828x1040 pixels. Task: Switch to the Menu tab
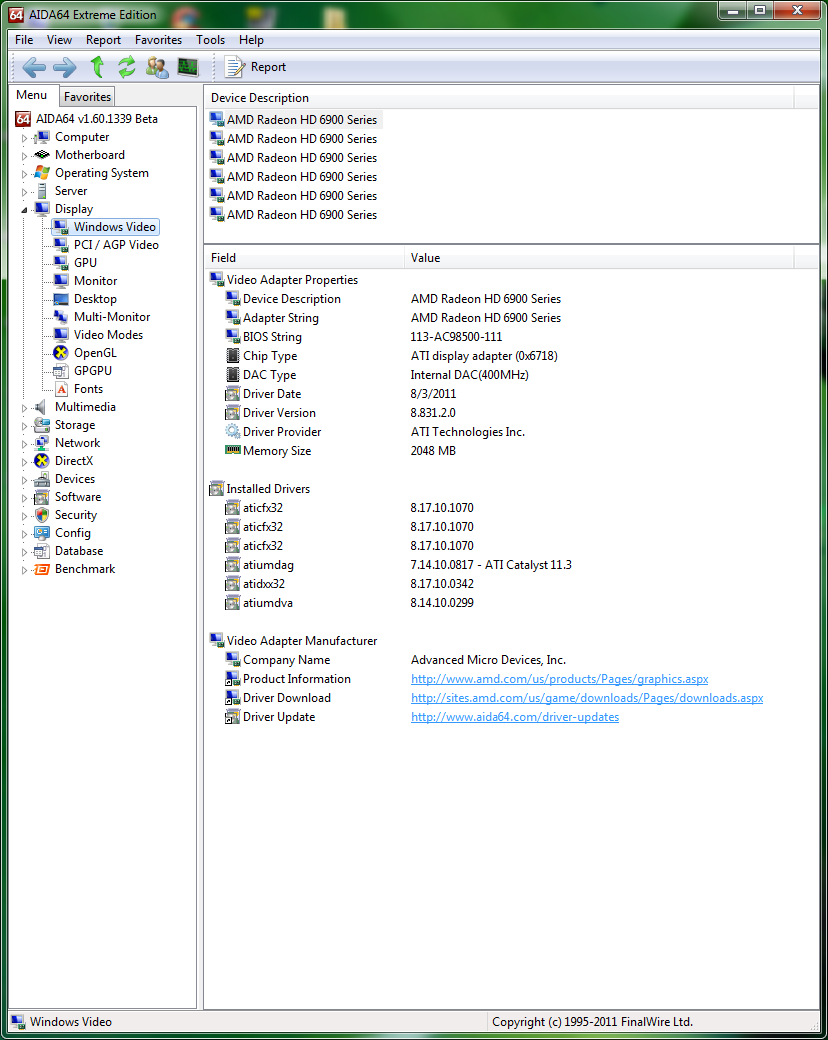point(32,95)
